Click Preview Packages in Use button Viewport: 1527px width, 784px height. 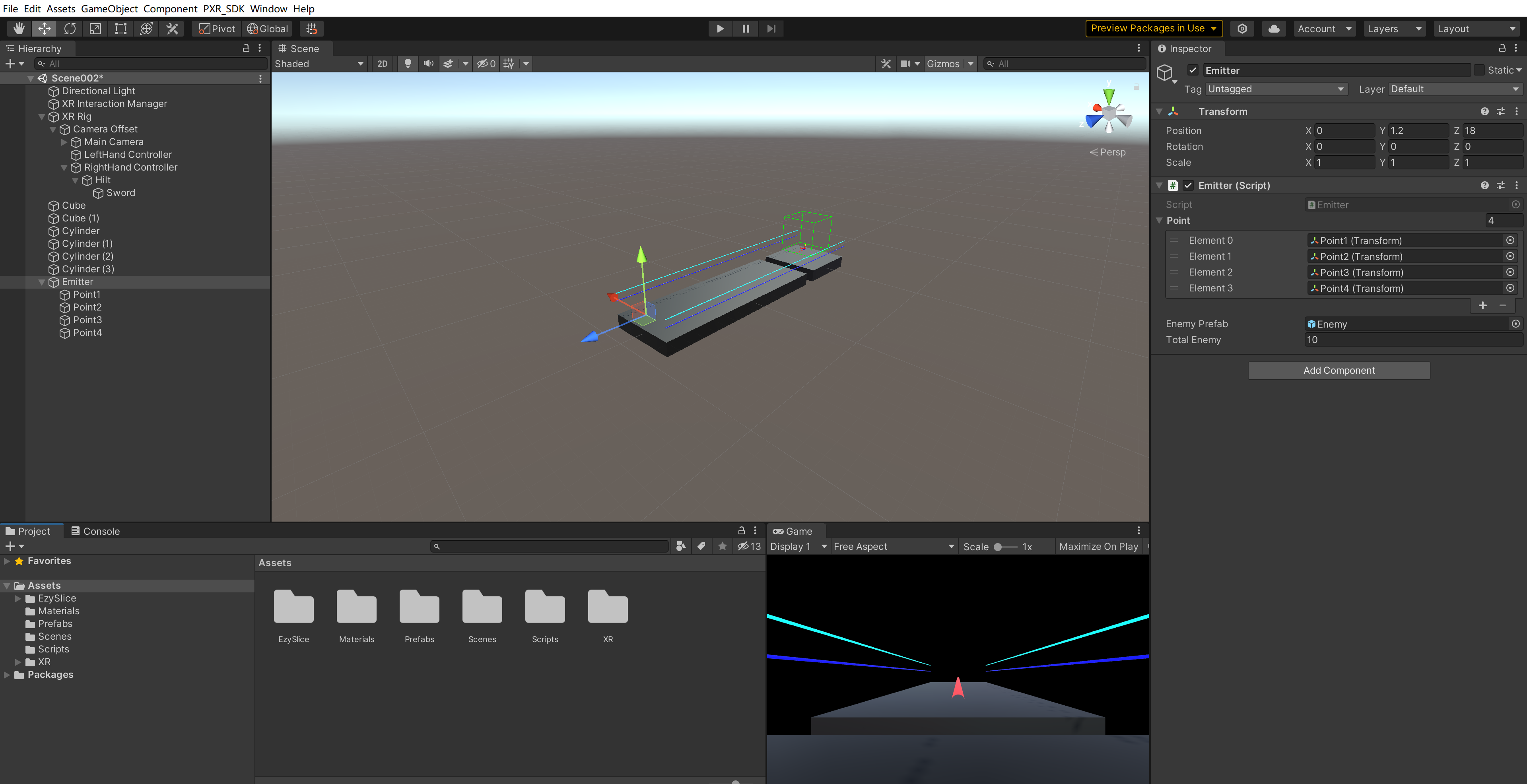pyautogui.click(x=1153, y=29)
